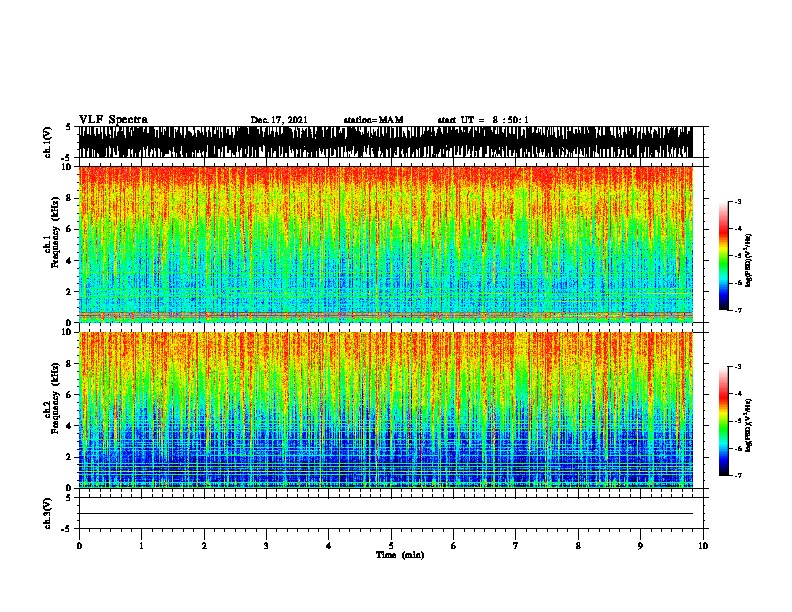792x612 pixels.
Task: Click the time axis tick label "7"
Action: click(x=516, y=546)
